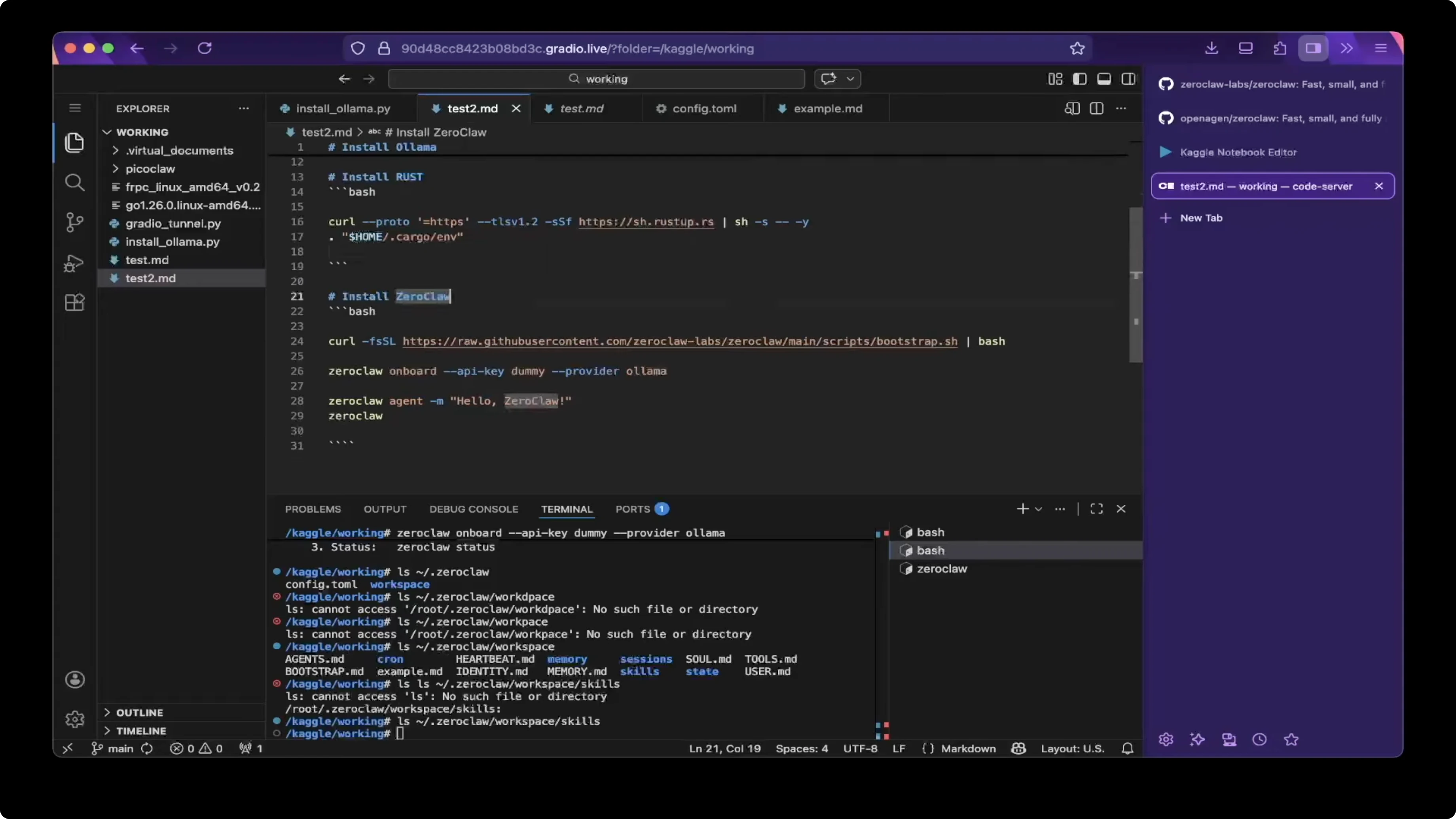The height and width of the screenshot is (819, 1456).
Task: Open the Run and Debug view icon
Action: click(74, 263)
